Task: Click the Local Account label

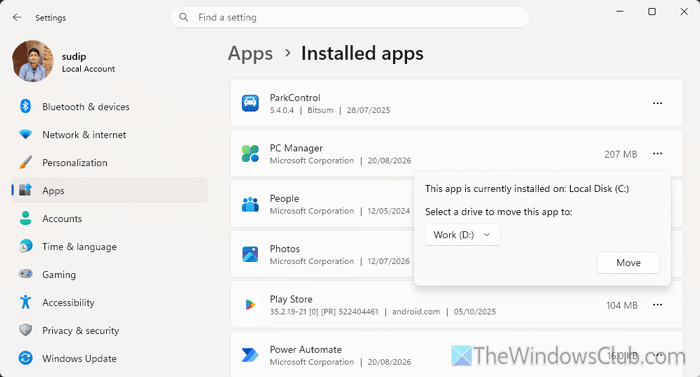Action: point(88,69)
